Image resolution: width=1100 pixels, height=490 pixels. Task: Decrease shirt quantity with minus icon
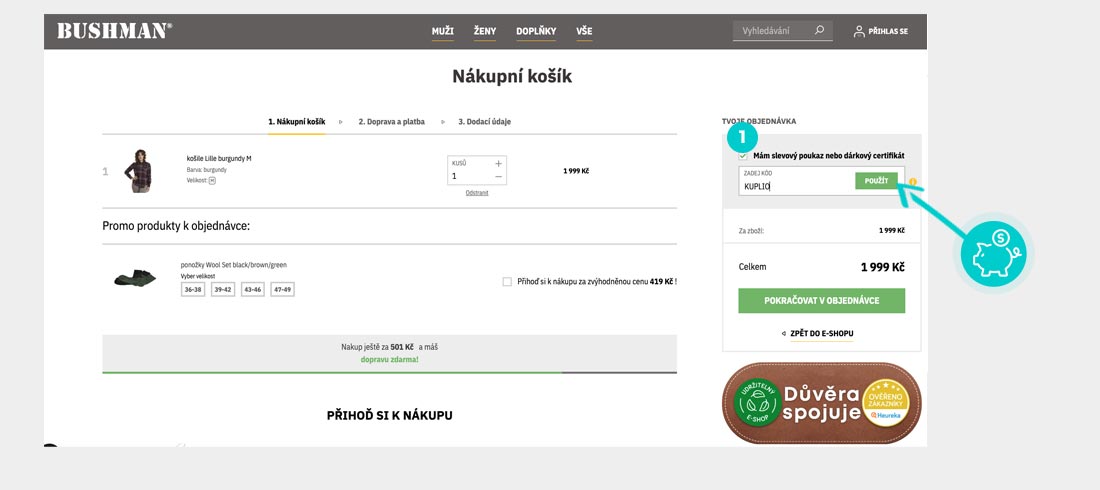click(499, 177)
